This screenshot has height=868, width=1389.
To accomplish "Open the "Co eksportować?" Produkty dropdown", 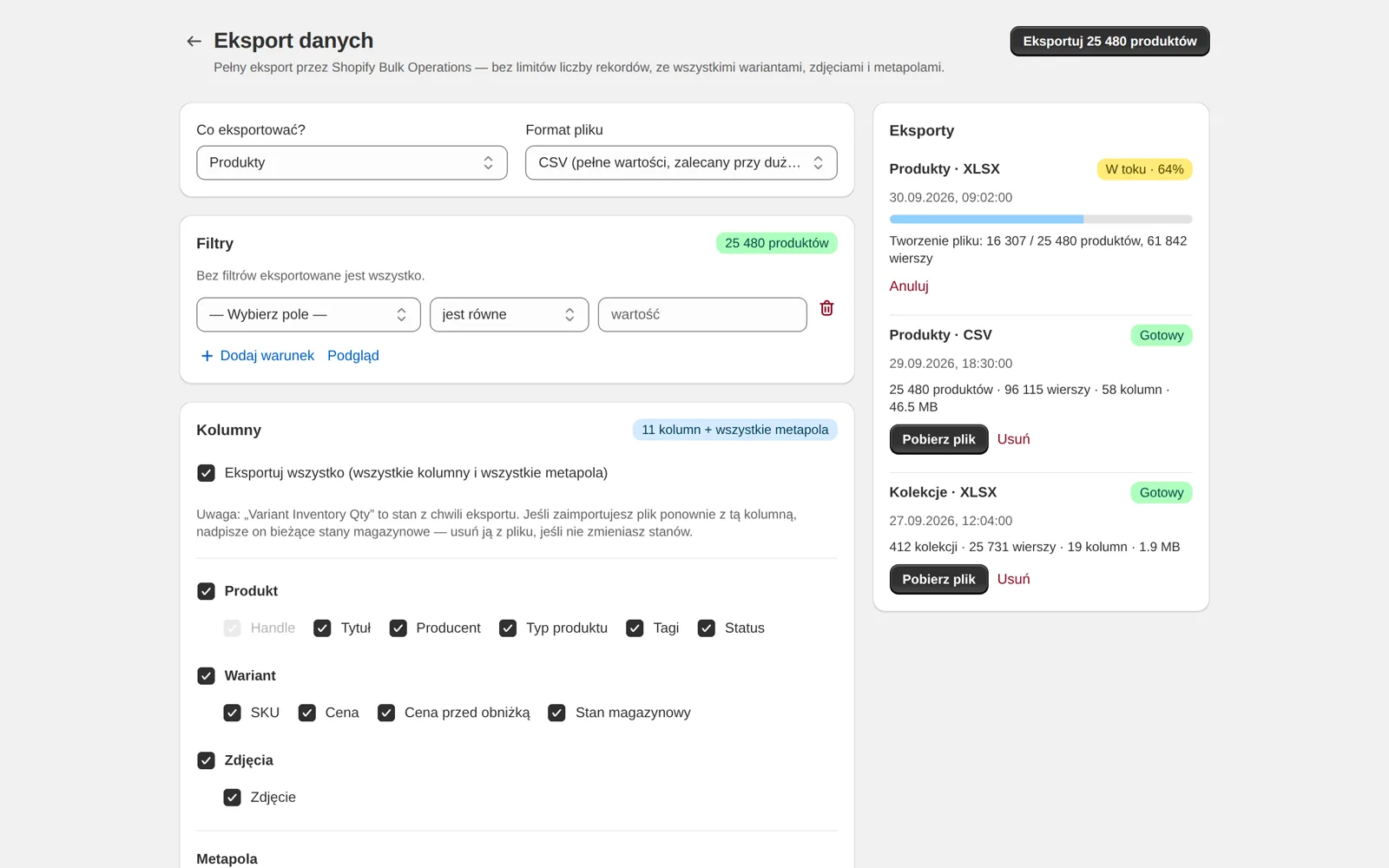I will (352, 162).
